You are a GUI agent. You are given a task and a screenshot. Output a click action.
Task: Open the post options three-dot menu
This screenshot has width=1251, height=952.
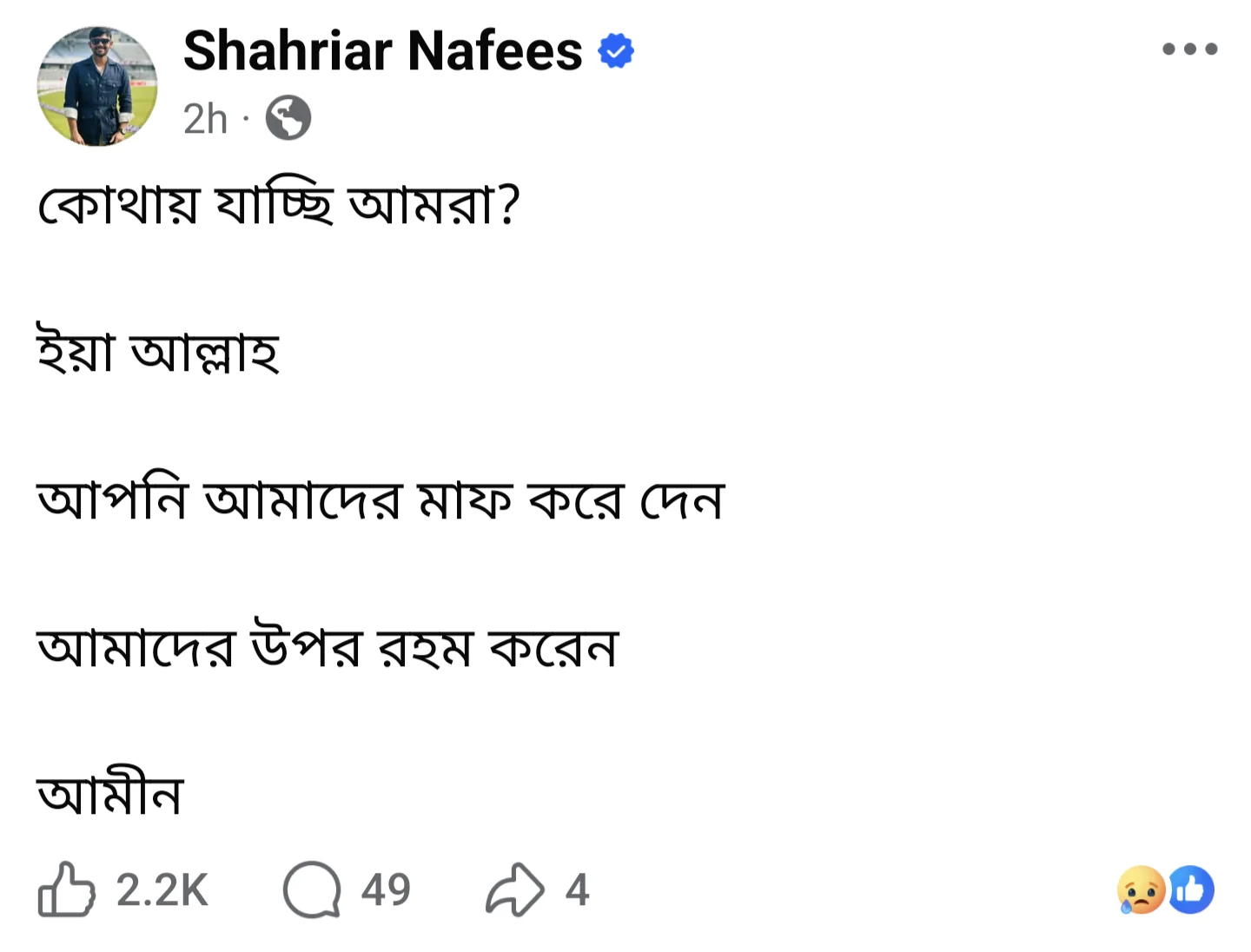pos(1189,49)
